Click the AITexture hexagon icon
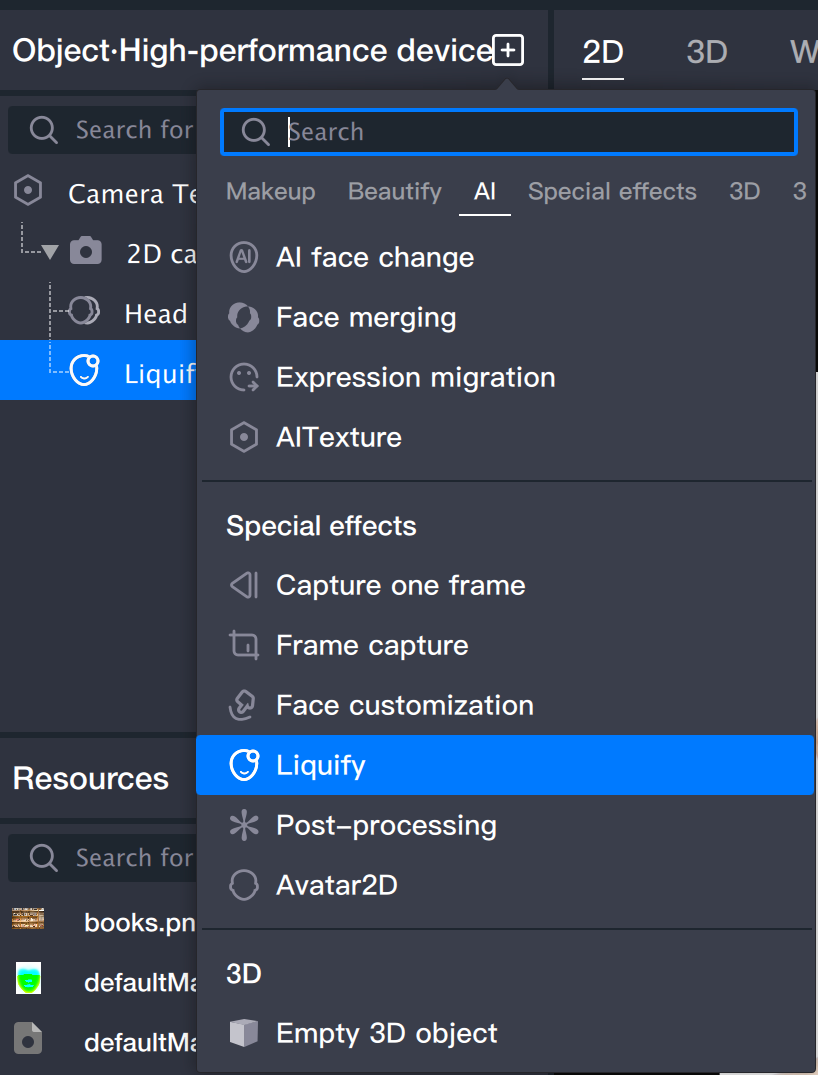818x1075 pixels. 243,437
